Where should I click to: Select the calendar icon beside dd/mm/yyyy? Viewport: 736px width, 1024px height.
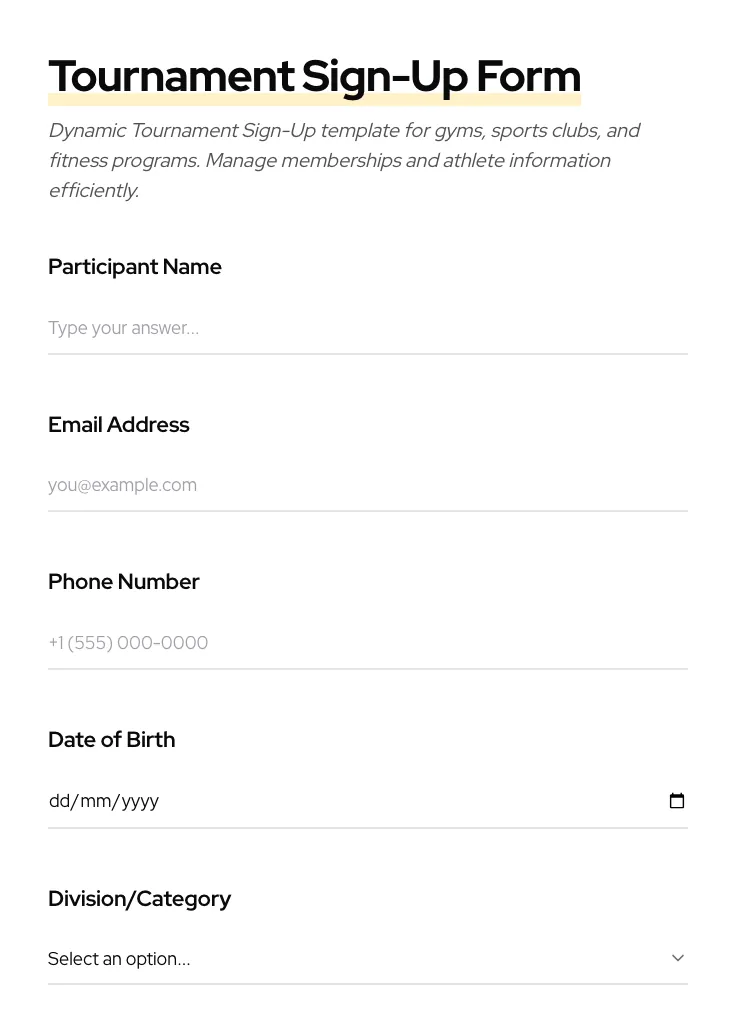click(677, 800)
